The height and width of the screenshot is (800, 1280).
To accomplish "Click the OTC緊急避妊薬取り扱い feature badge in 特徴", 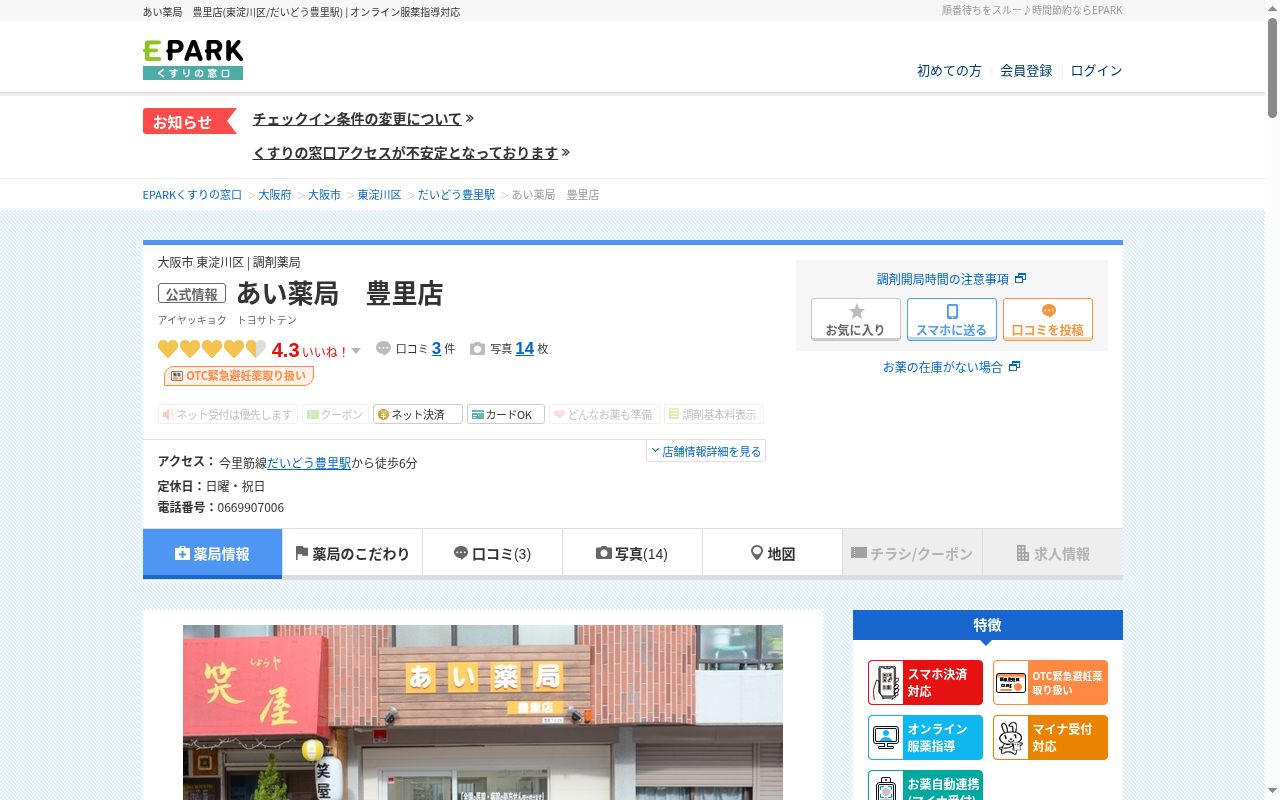I will pos(1050,682).
